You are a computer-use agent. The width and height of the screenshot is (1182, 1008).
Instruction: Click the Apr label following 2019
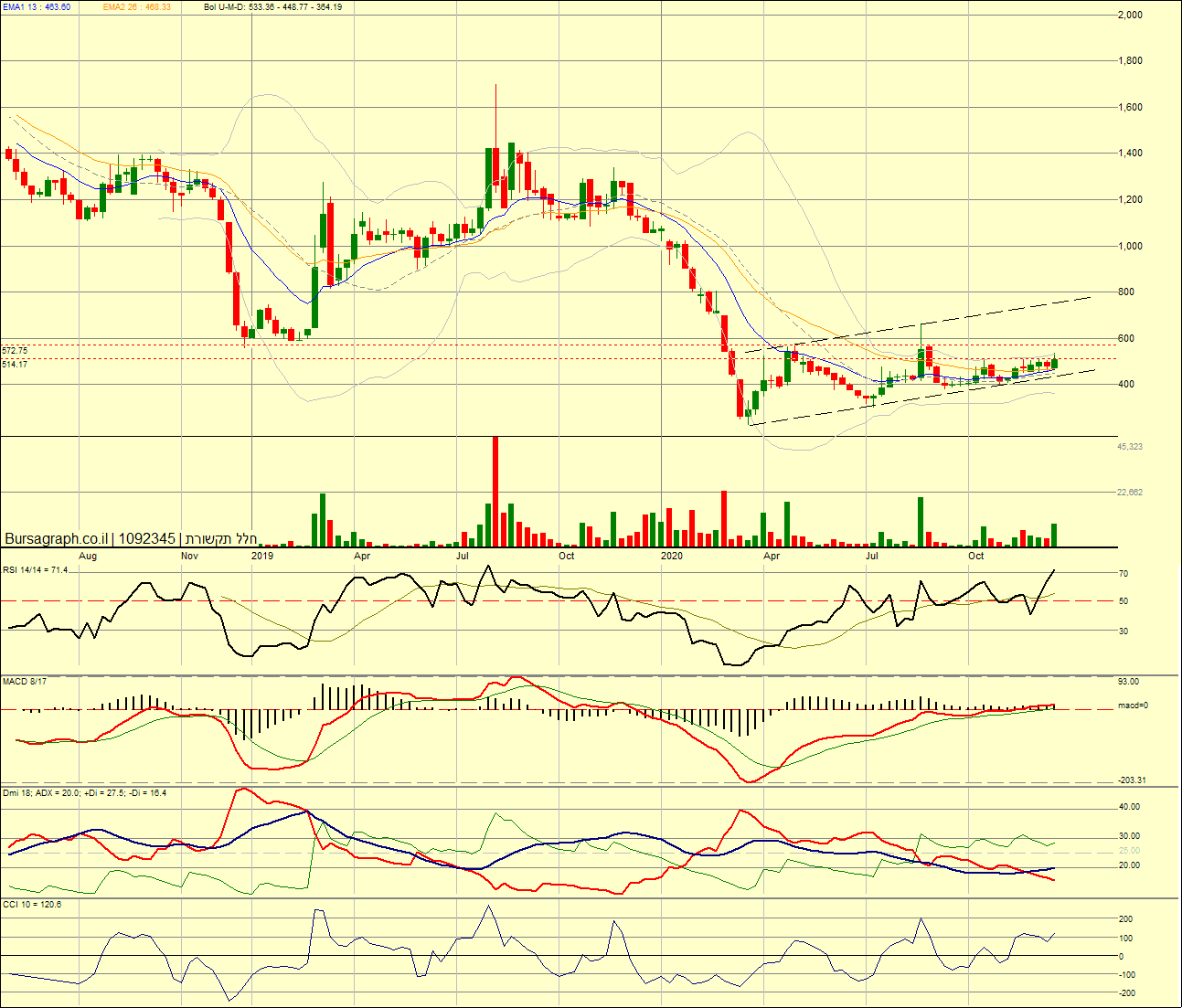(x=362, y=556)
